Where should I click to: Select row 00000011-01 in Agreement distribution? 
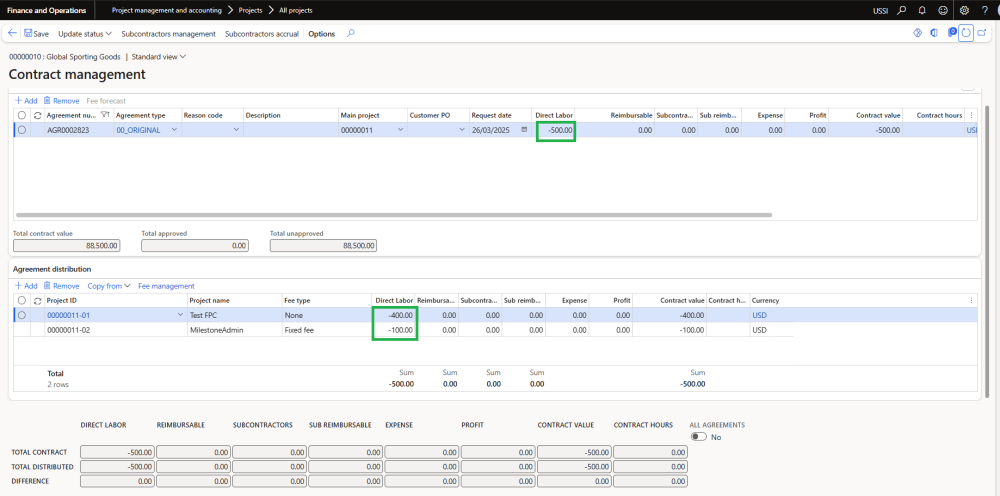22,315
